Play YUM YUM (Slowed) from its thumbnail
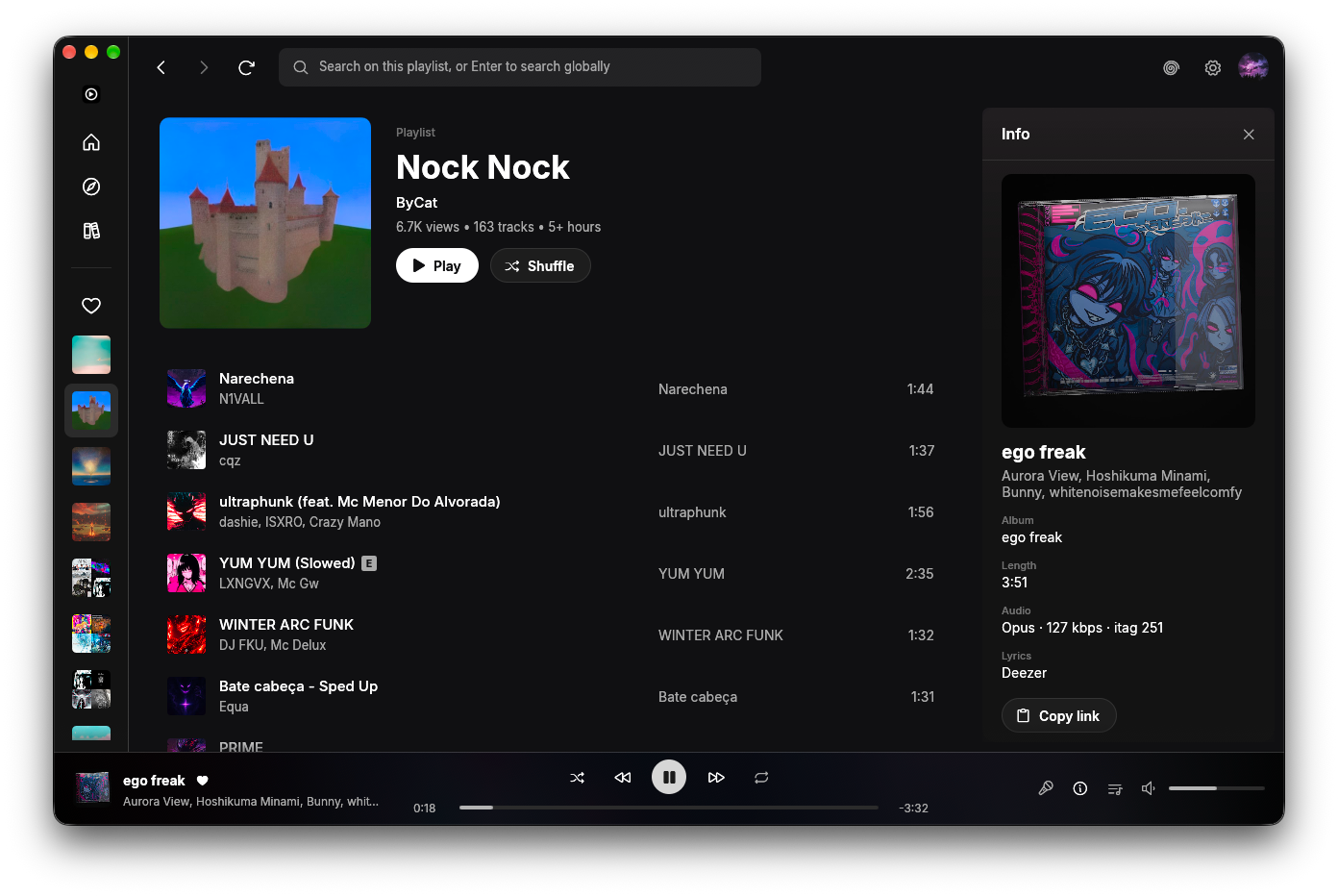The width and height of the screenshot is (1338, 896). click(x=186, y=573)
